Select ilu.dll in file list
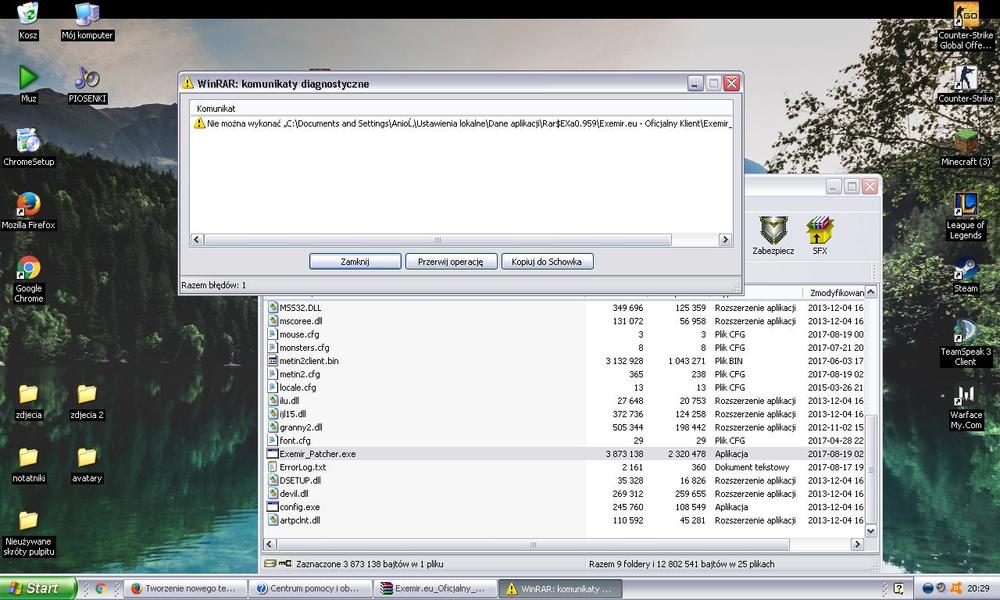 (x=565, y=401)
